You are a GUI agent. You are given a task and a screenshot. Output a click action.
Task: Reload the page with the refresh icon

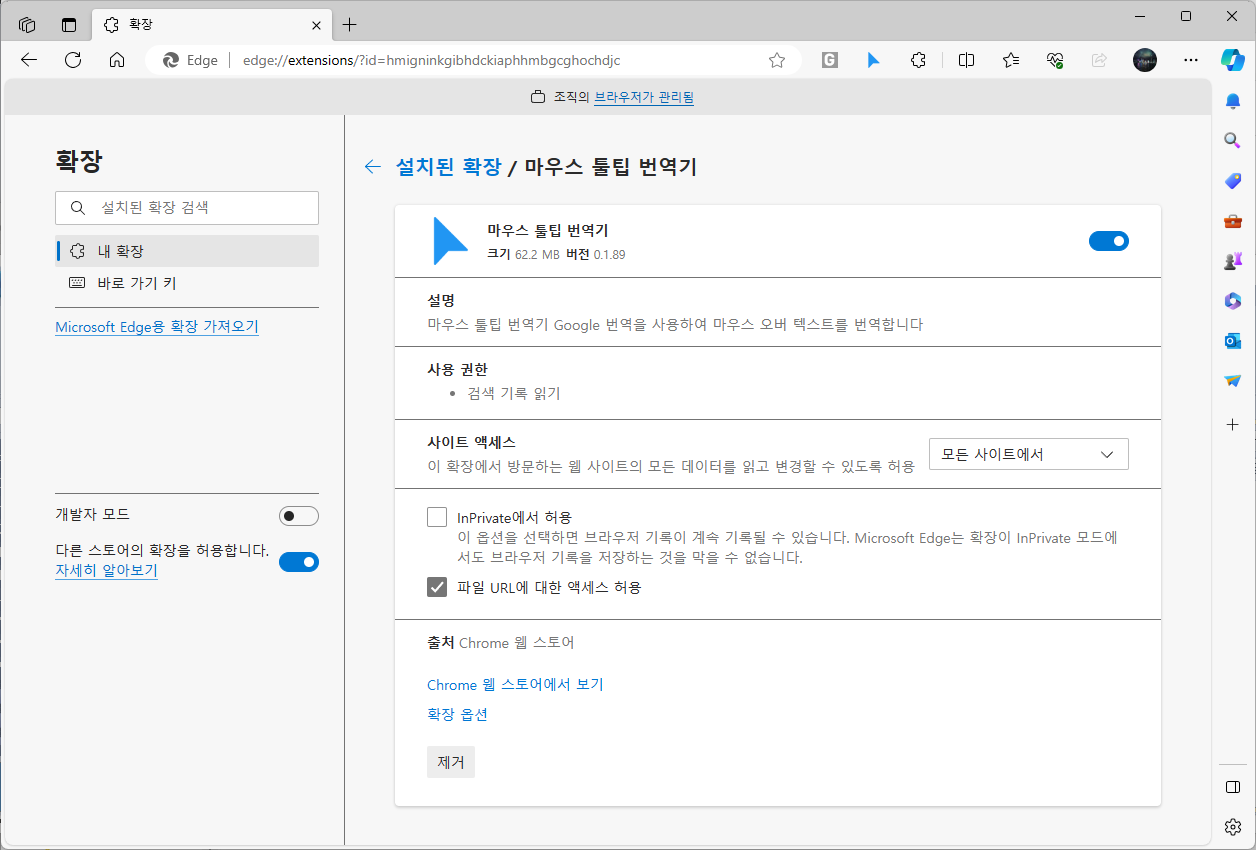point(73,60)
